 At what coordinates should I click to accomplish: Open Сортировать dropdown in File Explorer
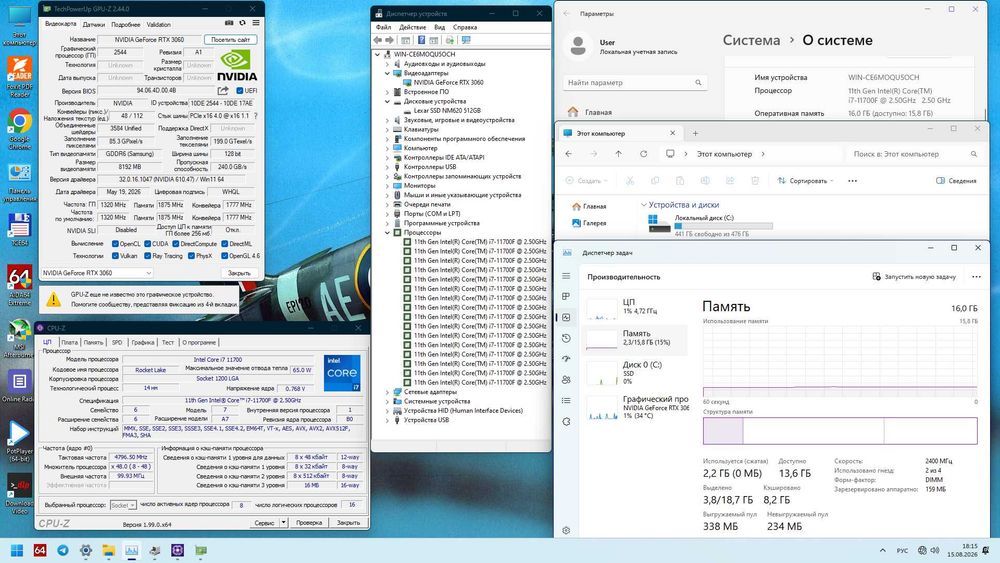tap(805, 181)
